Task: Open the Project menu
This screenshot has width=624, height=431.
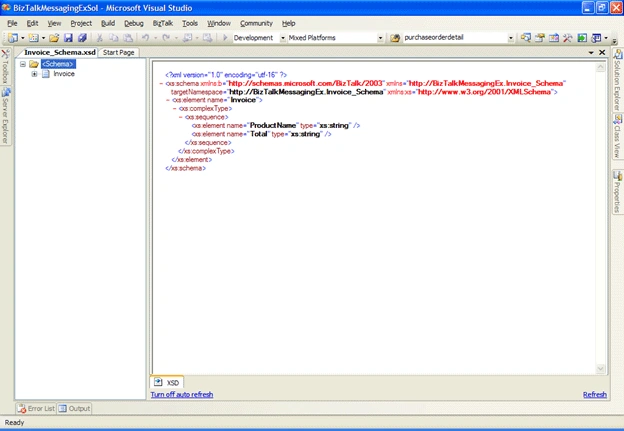Action: [81, 23]
